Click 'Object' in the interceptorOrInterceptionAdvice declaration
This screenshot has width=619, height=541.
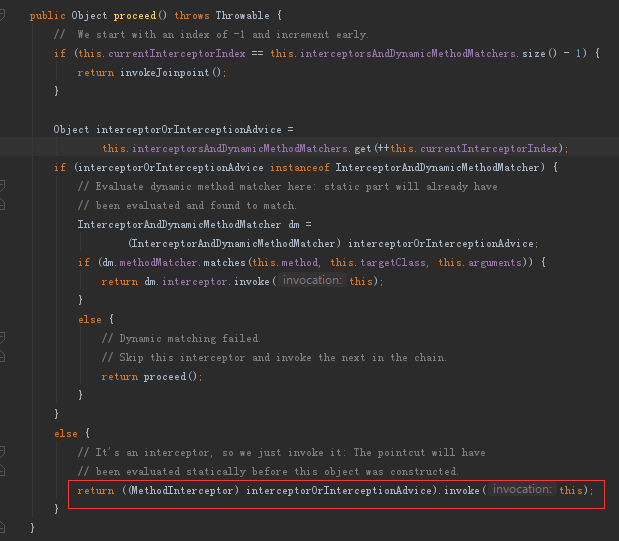point(71,130)
